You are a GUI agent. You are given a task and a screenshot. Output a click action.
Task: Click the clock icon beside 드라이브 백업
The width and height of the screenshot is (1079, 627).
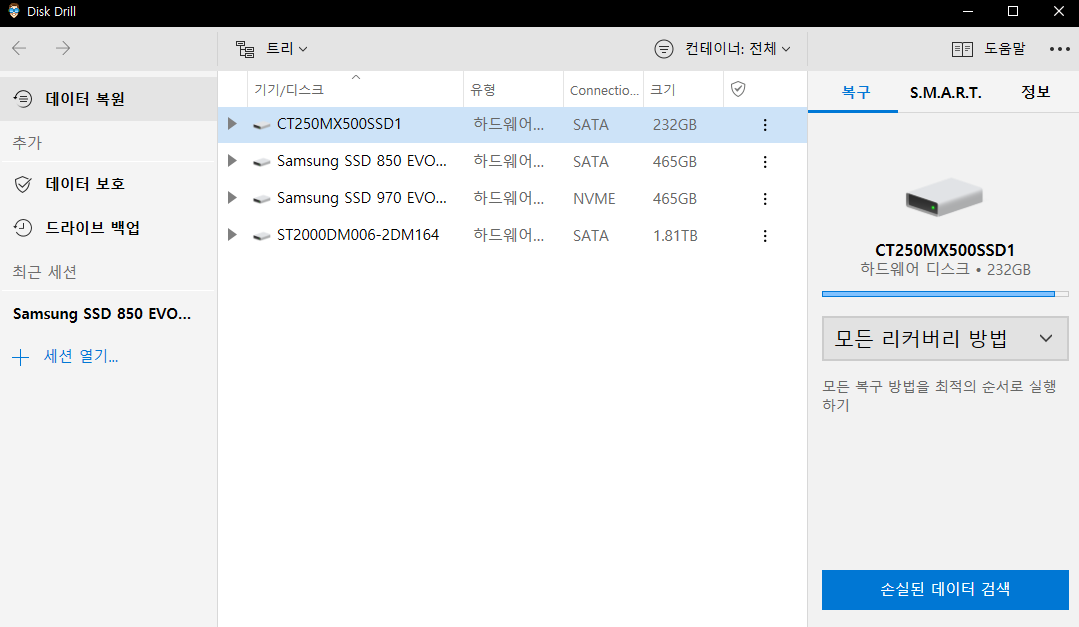click(23, 228)
